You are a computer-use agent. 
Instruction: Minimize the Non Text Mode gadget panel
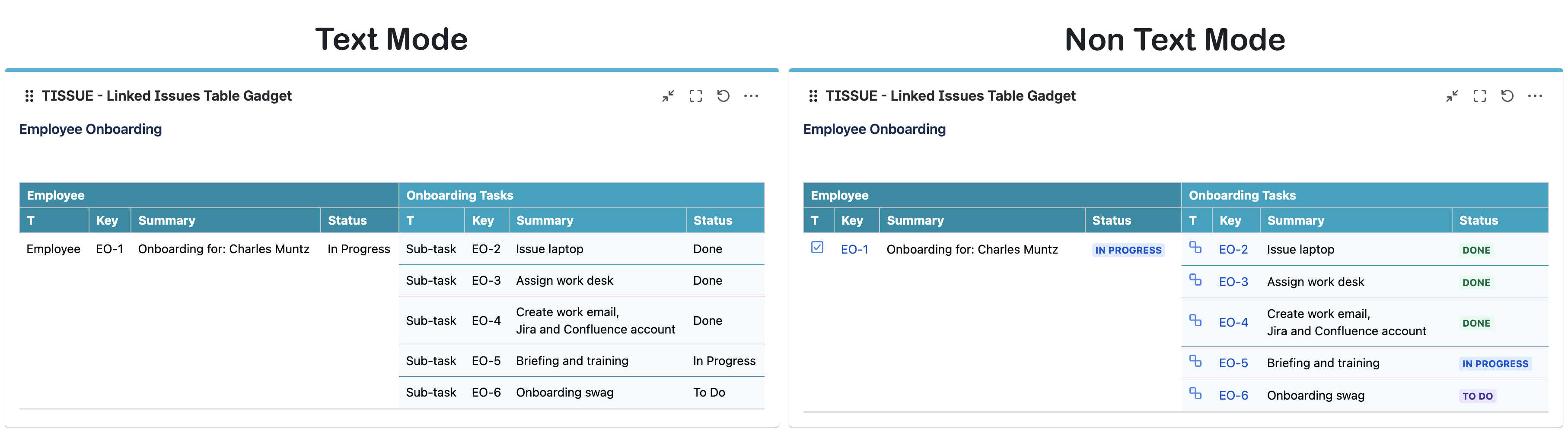(1452, 96)
